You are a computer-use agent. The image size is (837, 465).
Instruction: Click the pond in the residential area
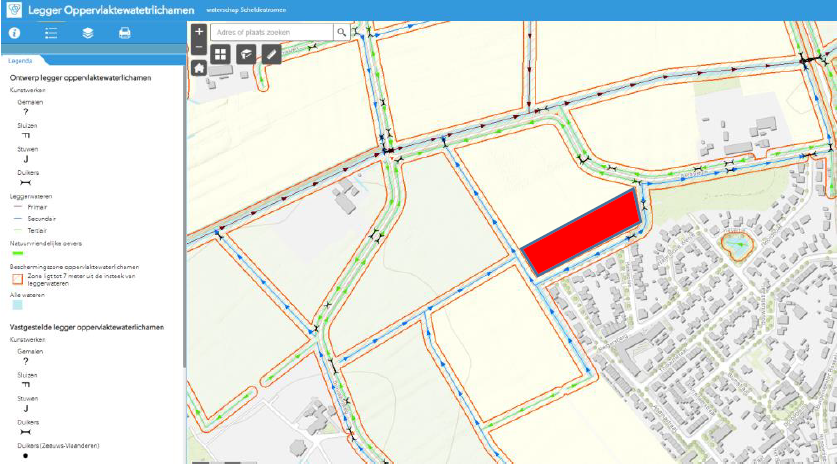(737, 247)
